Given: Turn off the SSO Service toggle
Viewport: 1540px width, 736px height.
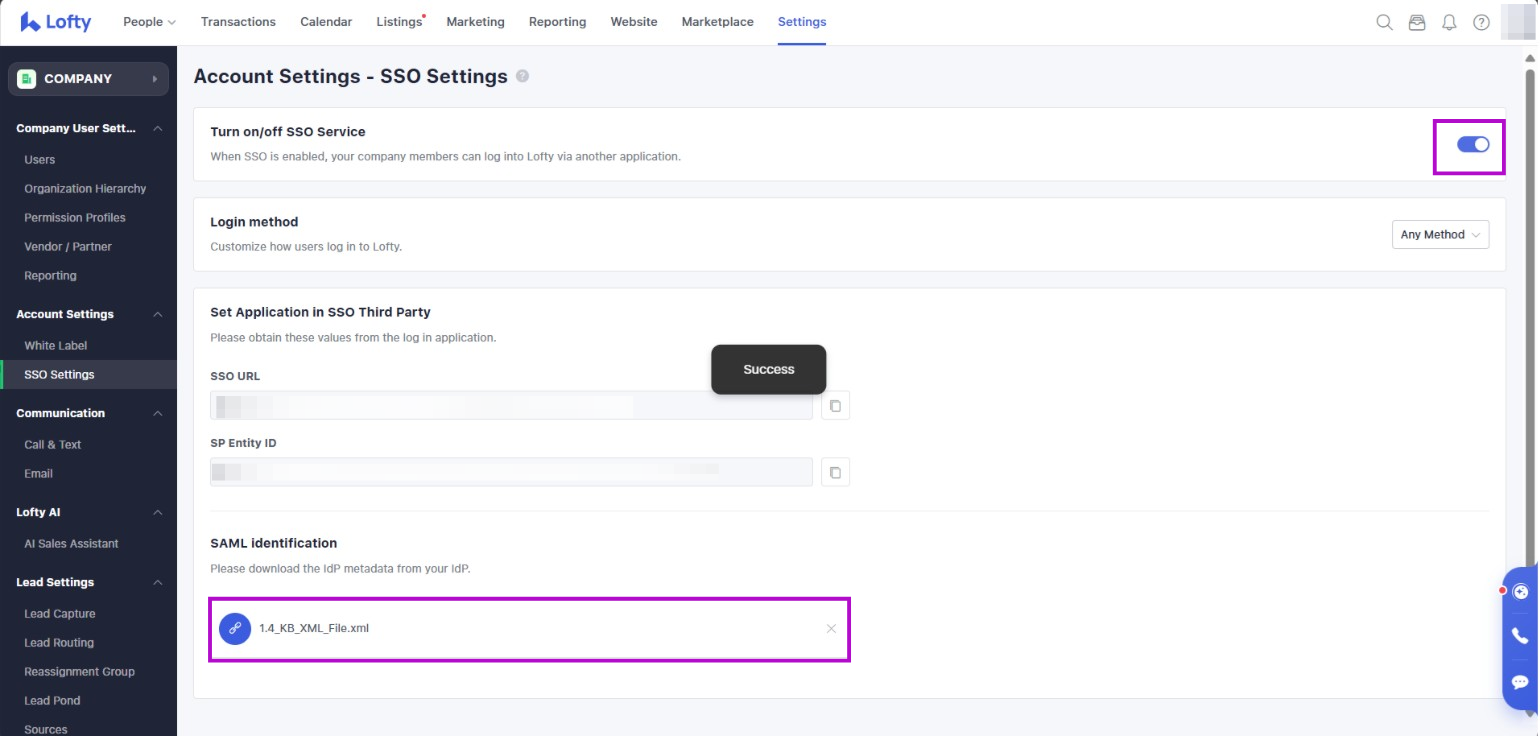Looking at the screenshot, I should pyautogui.click(x=1472, y=145).
